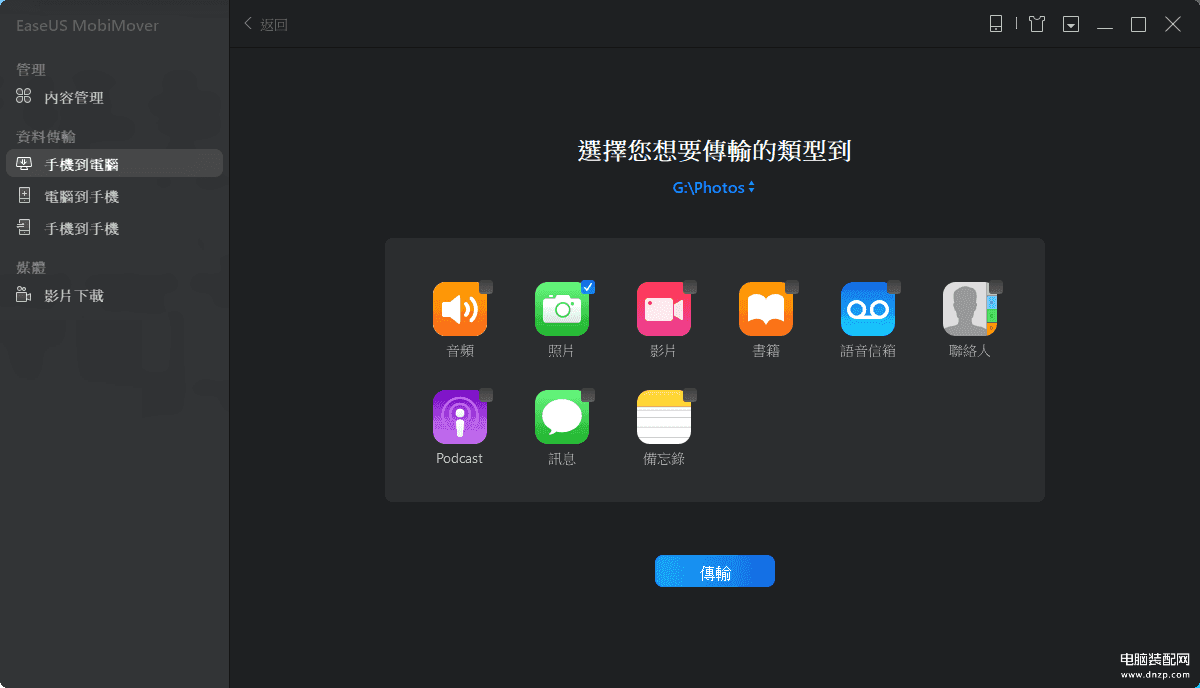Click the Notes (備忘錄) notepad icon

[664, 417]
